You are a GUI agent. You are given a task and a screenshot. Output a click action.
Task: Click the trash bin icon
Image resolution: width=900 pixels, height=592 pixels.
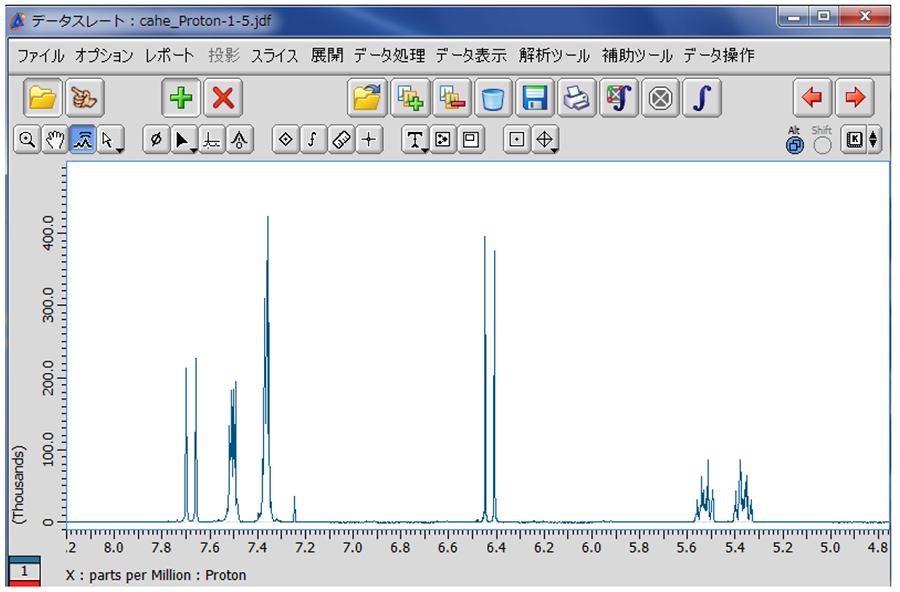pos(493,98)
